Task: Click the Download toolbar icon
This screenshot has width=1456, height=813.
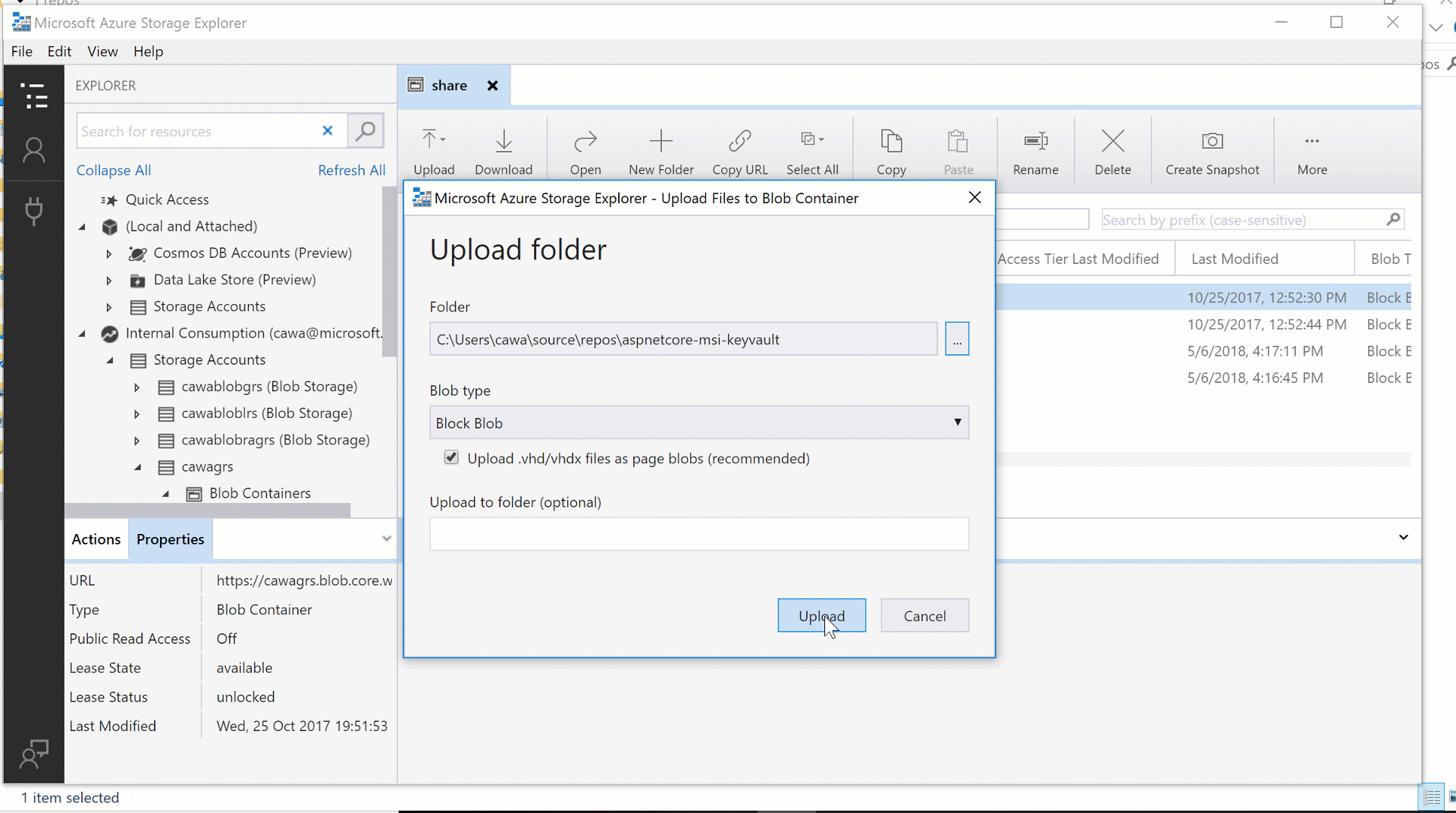Action: coord(504,142)
